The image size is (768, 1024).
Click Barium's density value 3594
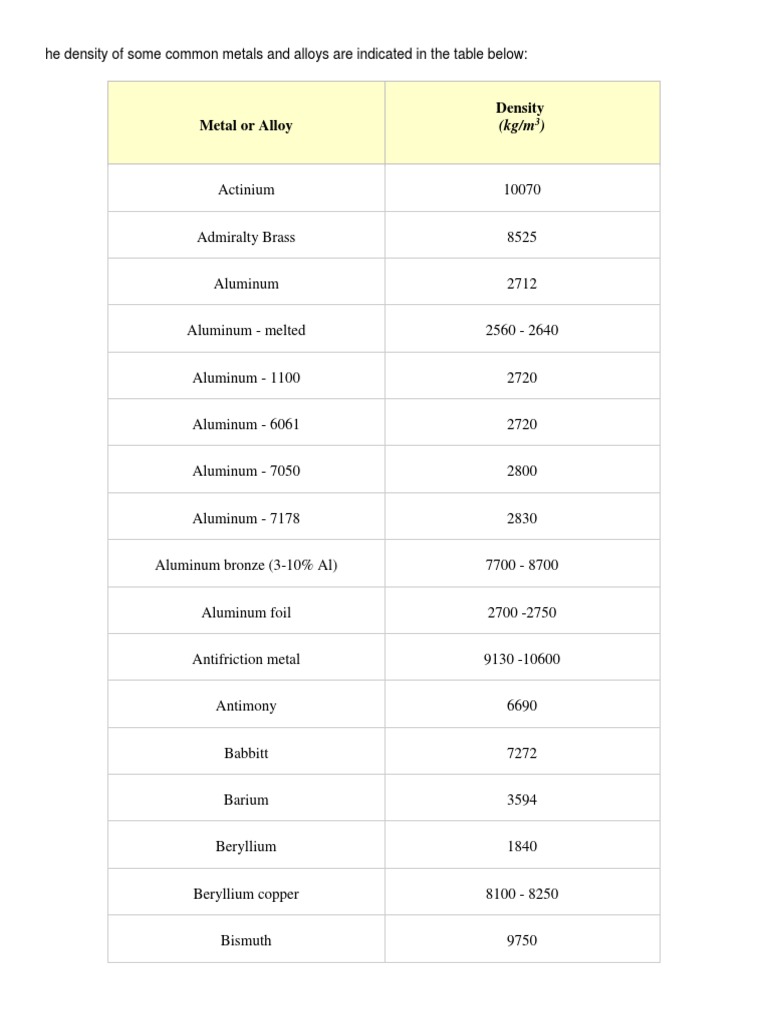point(521,800)
